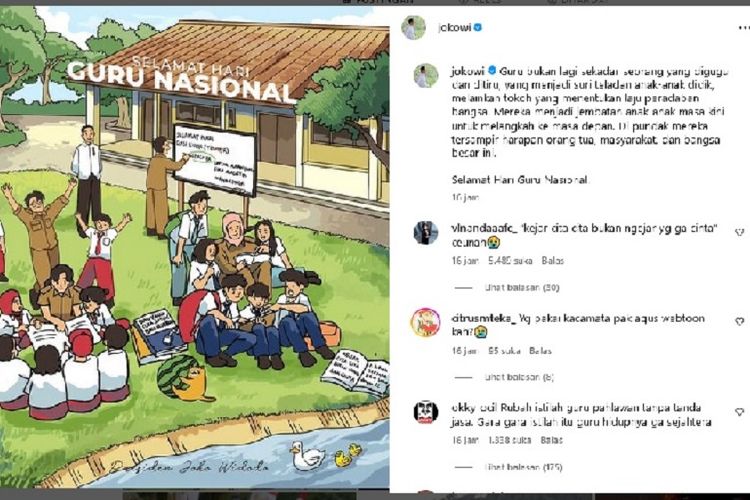Expand replies under vinandaaafc_ comment (50)
750x500 pixels.
(x=522, y=288)
